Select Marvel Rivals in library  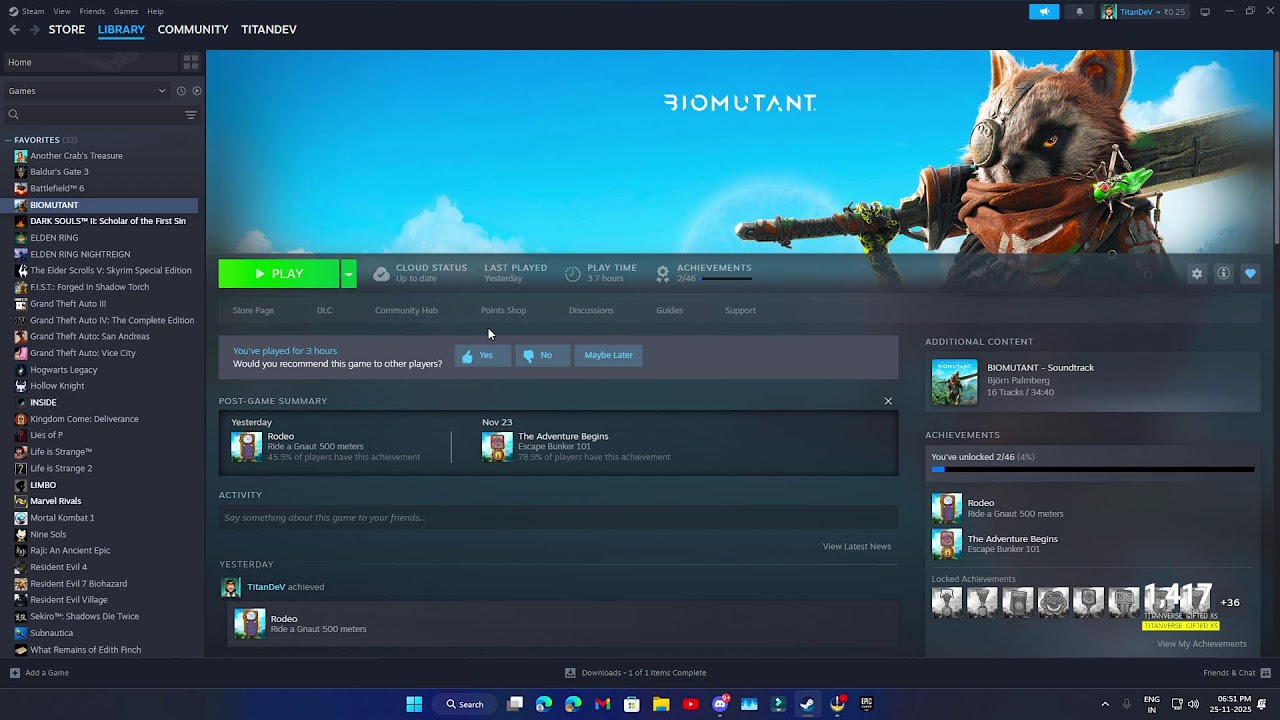tap(56, 501)
